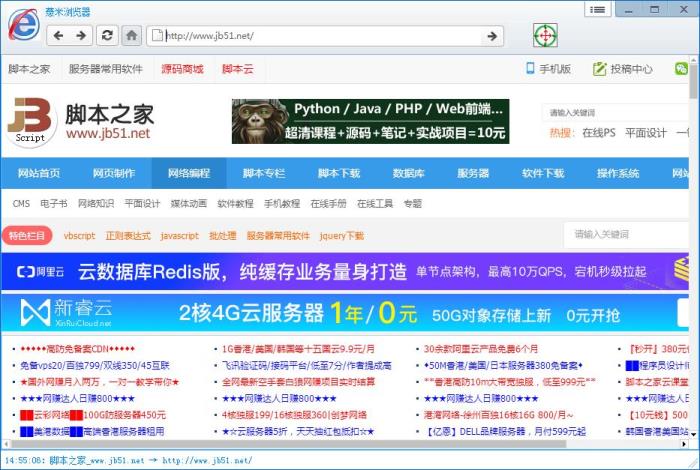This screenshot has height=470, width=700.
Task: Open the 正则表达式 featured link
Action: [128, 236]
